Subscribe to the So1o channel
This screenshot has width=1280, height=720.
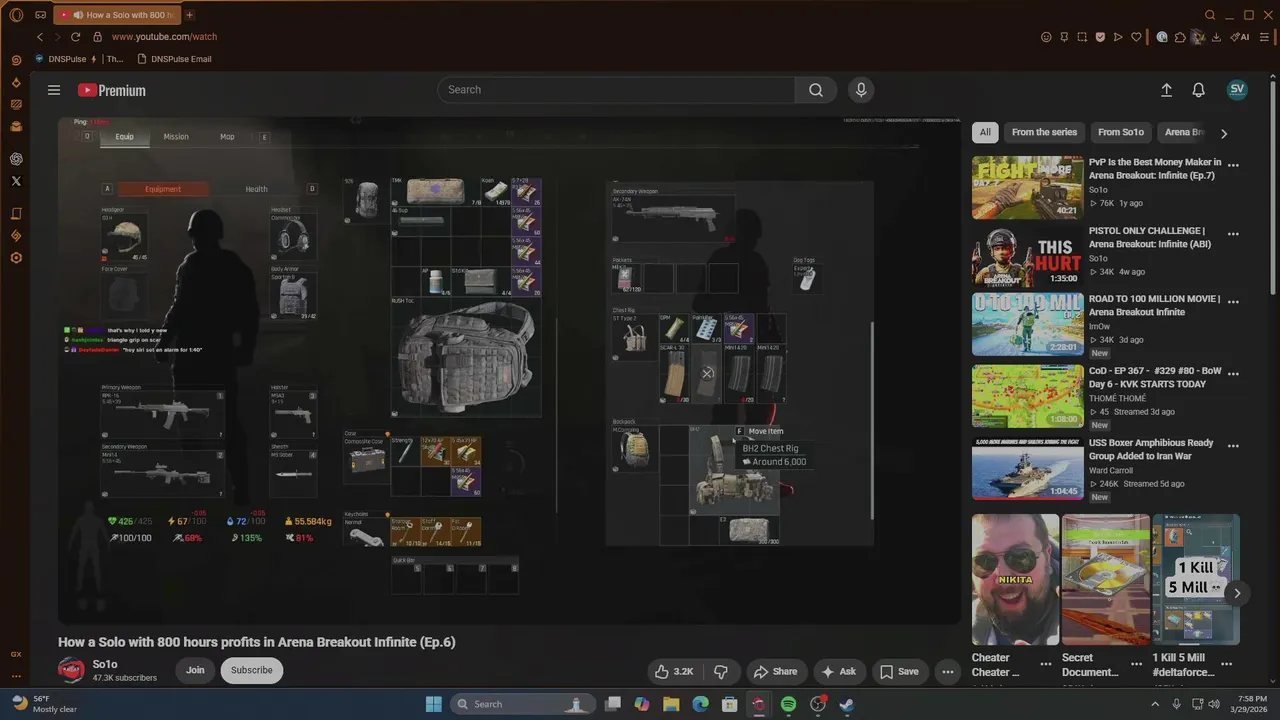[x=252, y=670]
